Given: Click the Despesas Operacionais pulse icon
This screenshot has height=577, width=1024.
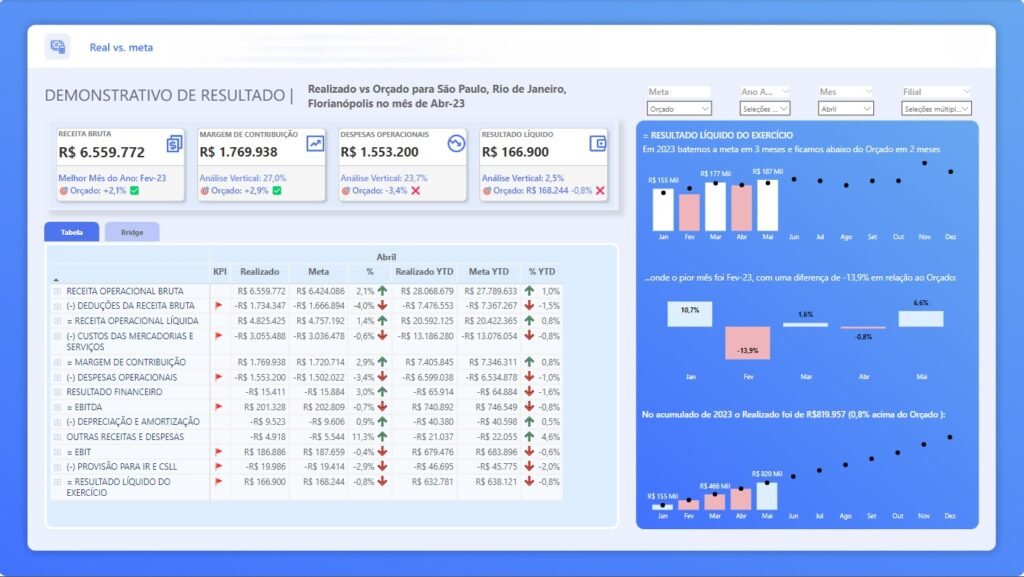Looking at the screenshot, I should 456,144.
